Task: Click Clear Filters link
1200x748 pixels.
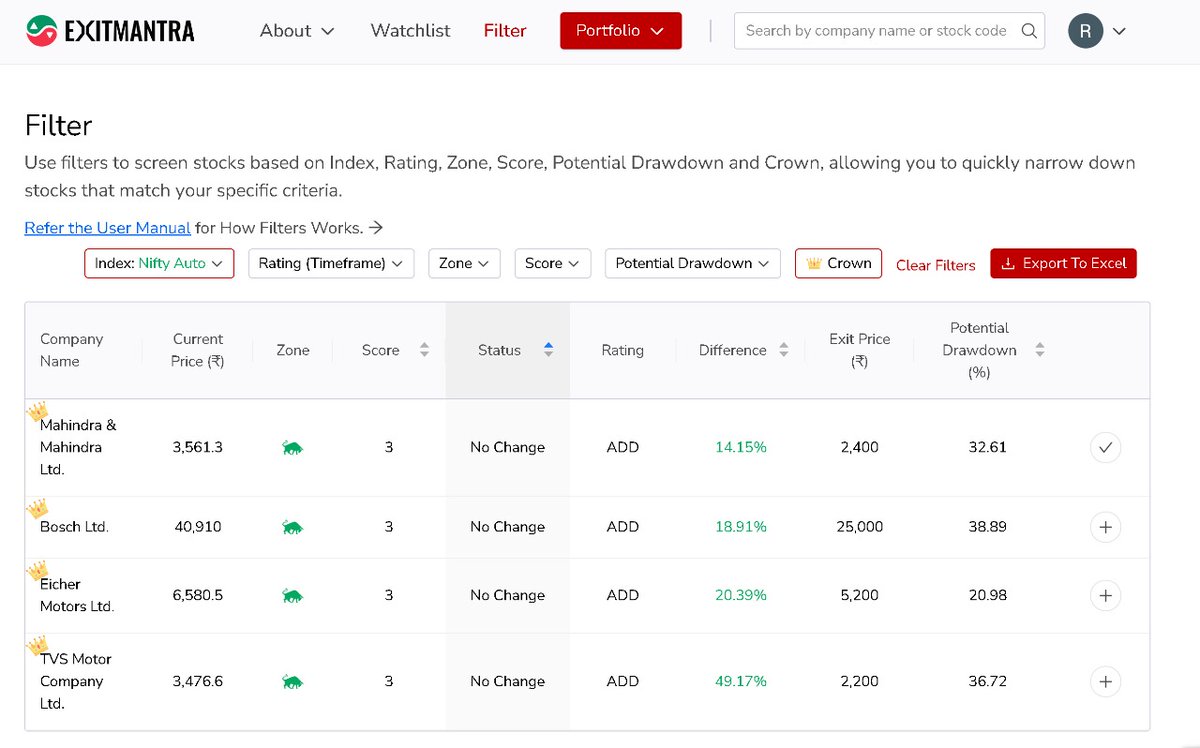Action: pyautogui.click(x=936, y=265)
